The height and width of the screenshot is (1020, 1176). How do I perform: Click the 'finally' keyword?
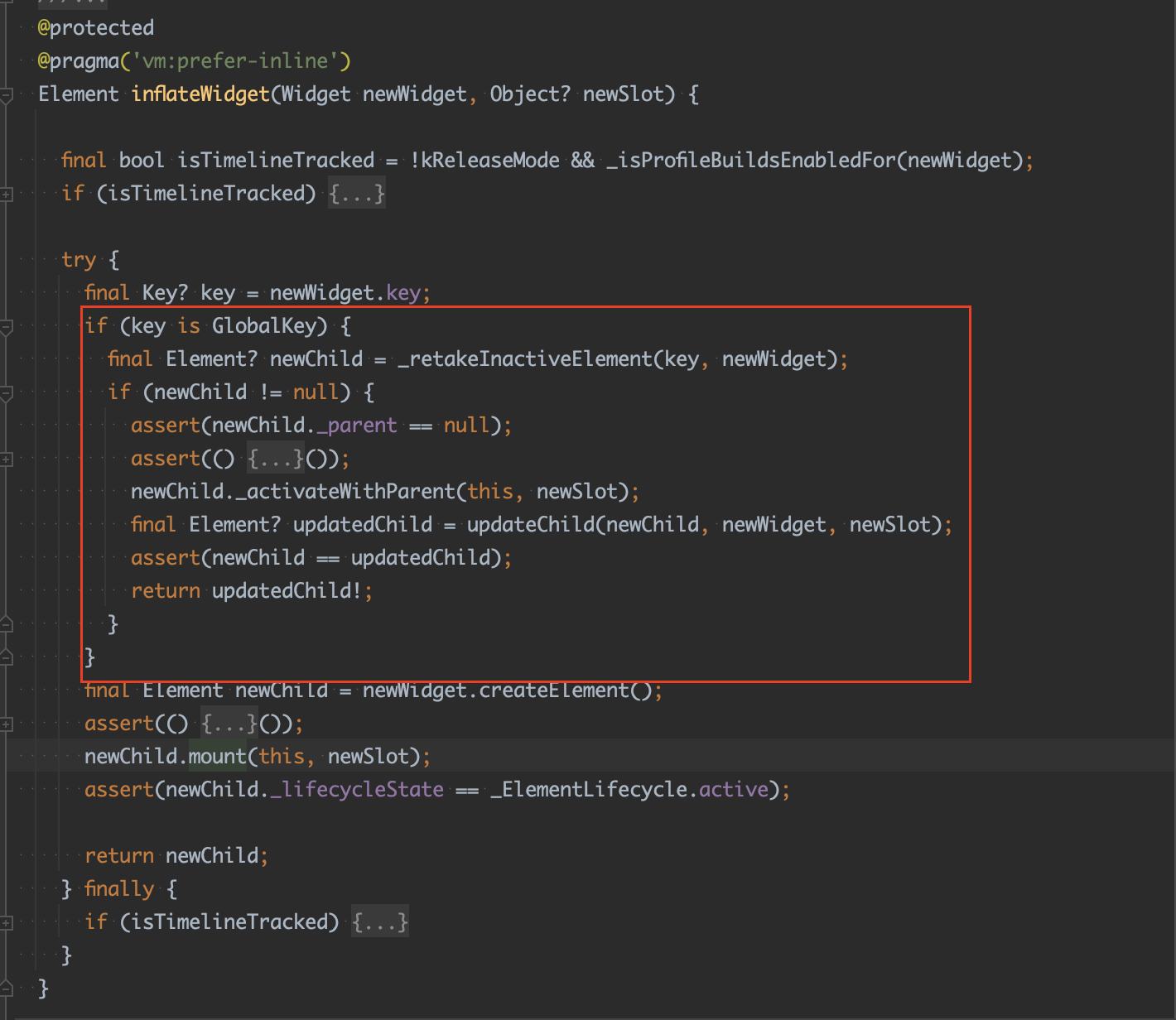(x=119, y=889)
